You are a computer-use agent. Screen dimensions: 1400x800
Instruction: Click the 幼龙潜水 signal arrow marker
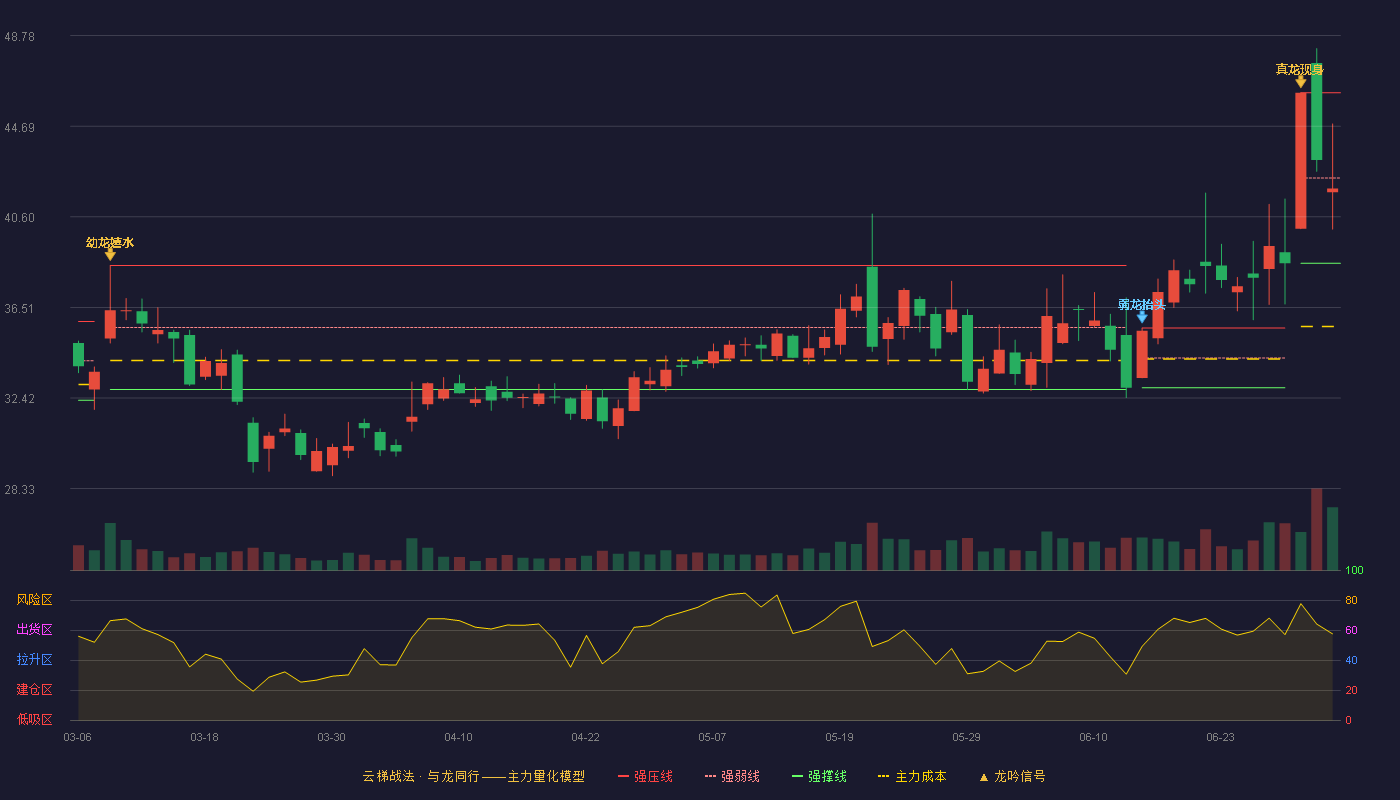click(x=110, y=255)
